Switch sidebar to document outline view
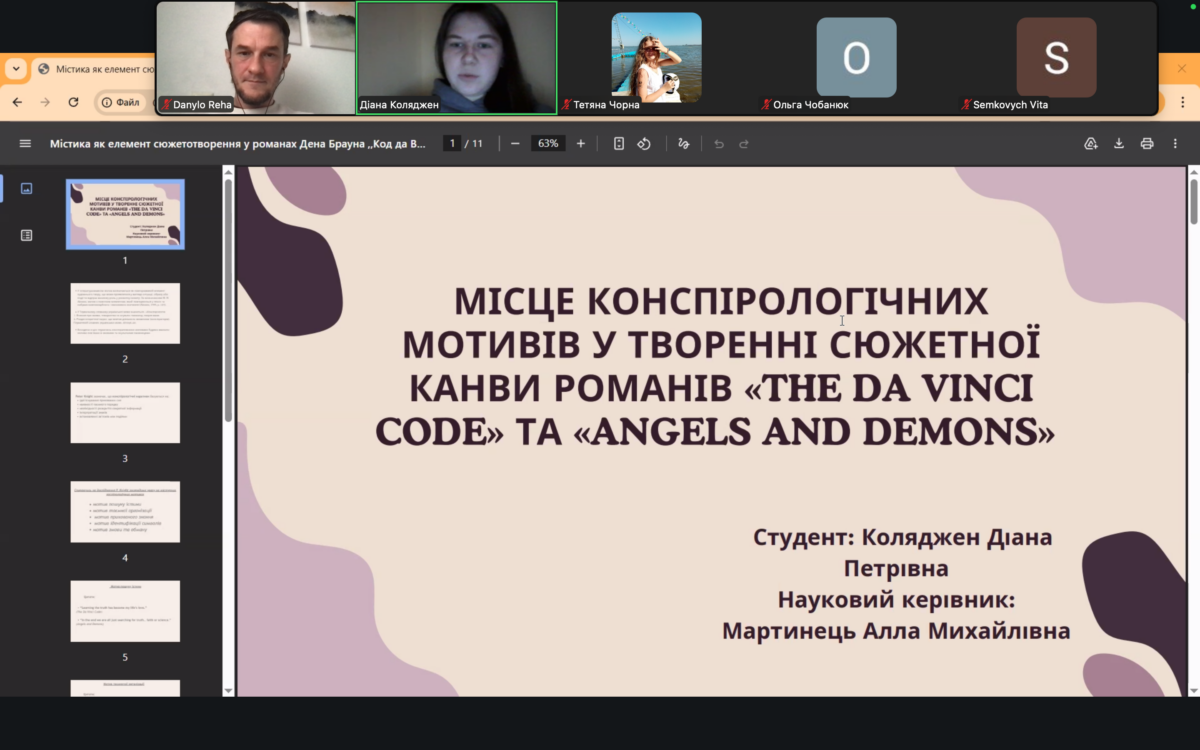Screen dimensions: 1200x750 tap(26, 235)
